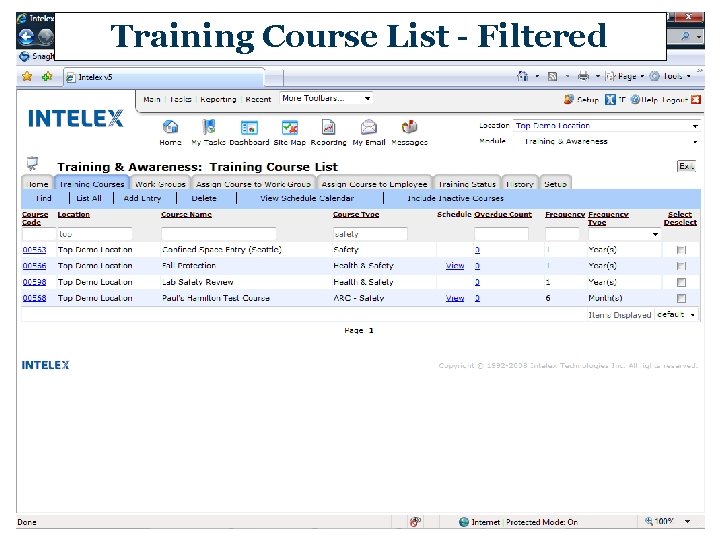720x540 pixels.
Task: Switch to the Work Groups tab
Action: coord(160,184)
